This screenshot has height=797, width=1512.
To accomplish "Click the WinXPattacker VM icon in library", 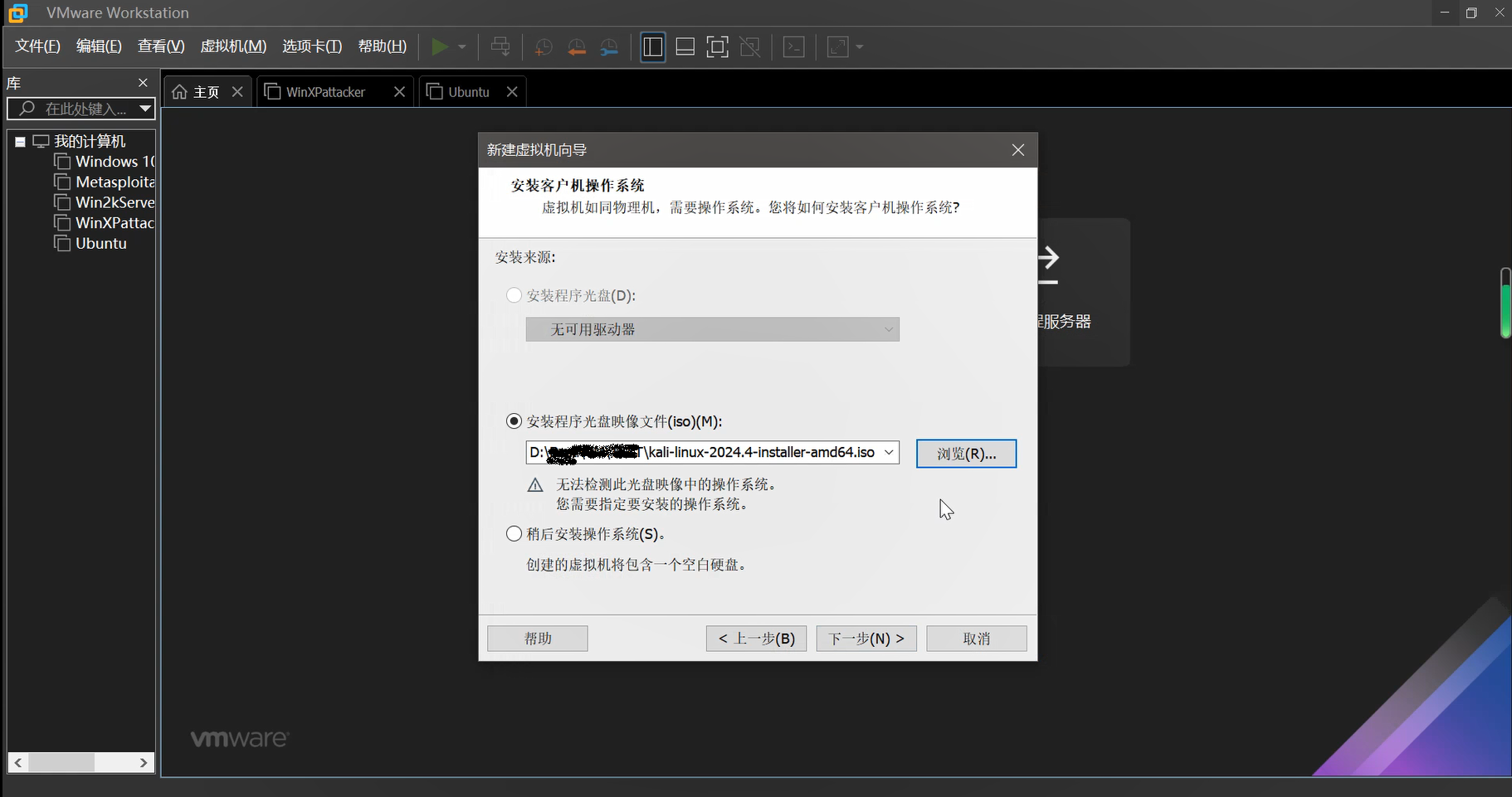I will click(x=62, y=222).
